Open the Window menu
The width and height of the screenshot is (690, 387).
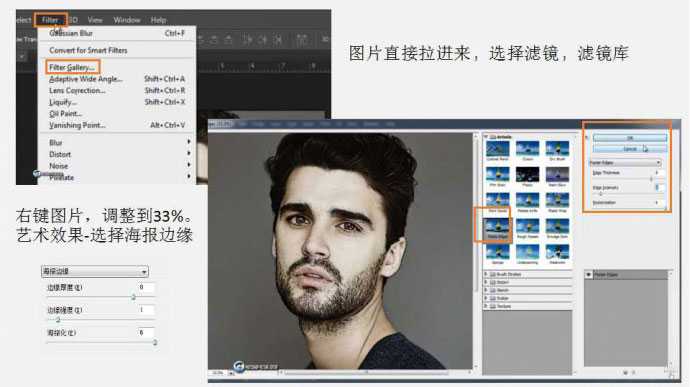(x=127, y=20)
